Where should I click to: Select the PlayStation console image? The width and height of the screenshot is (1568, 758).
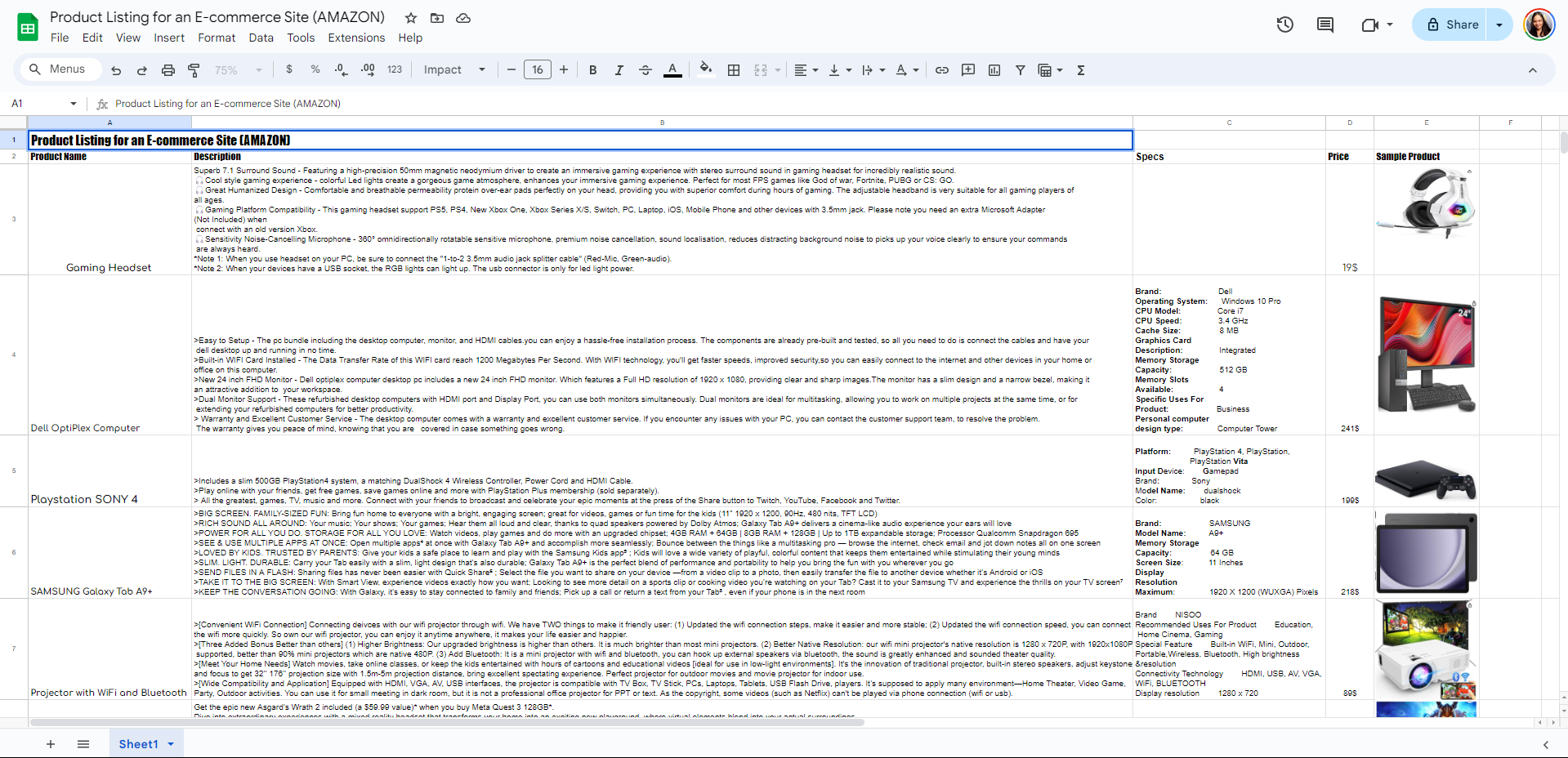click(1427, 479)
